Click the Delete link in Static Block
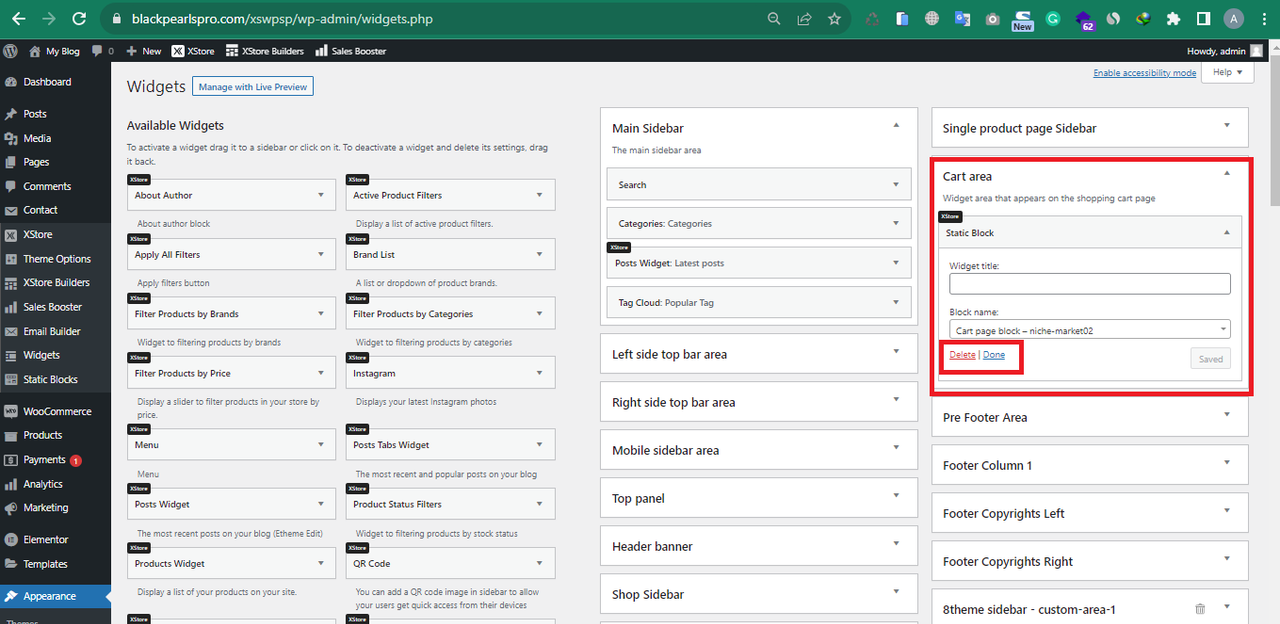The image size is (1280, 624). (x=962, y=355)
